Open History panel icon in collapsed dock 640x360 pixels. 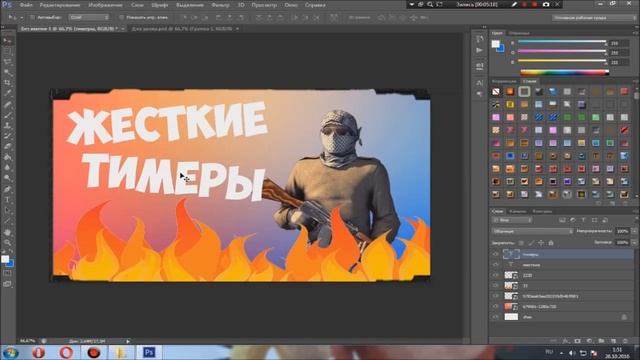coord(480,39)
